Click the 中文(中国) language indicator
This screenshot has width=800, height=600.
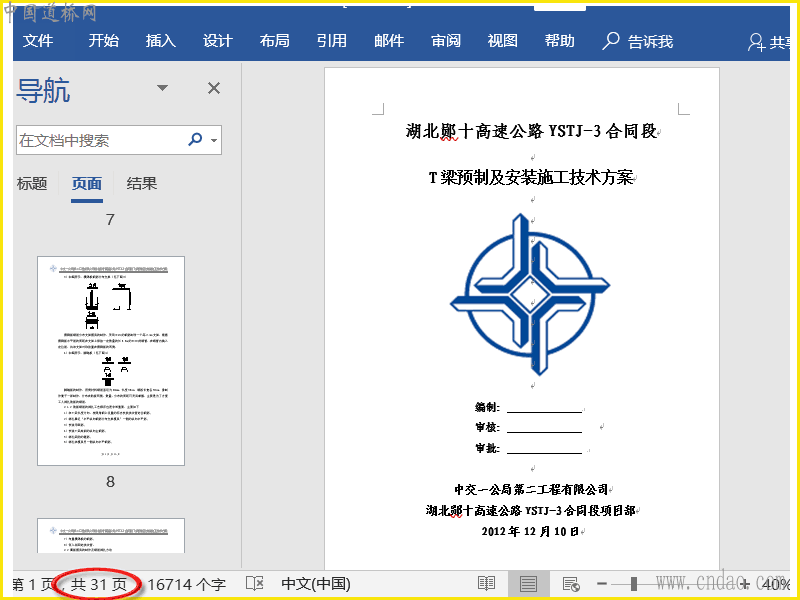click(316, 584)
